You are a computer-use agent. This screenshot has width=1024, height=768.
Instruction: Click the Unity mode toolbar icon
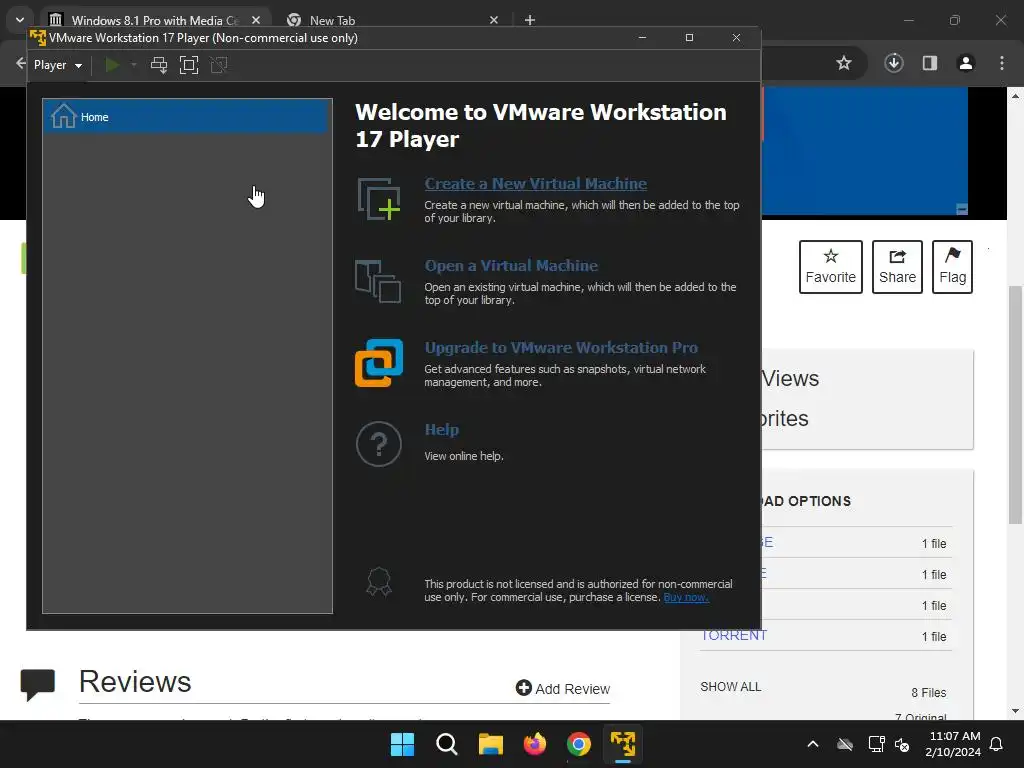click(219, 65)
